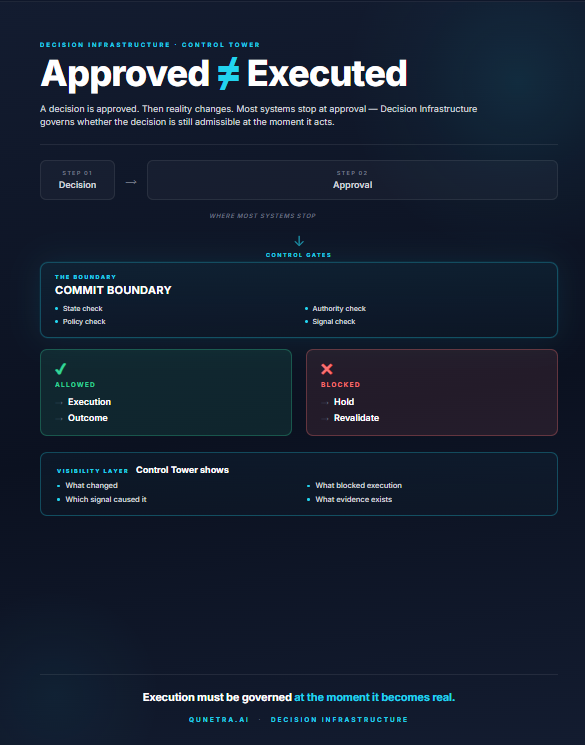This screenshot has height=745, width=585.
Task: Click 'Execution' in the Allowed card
Action: click(x=89, y=402)
